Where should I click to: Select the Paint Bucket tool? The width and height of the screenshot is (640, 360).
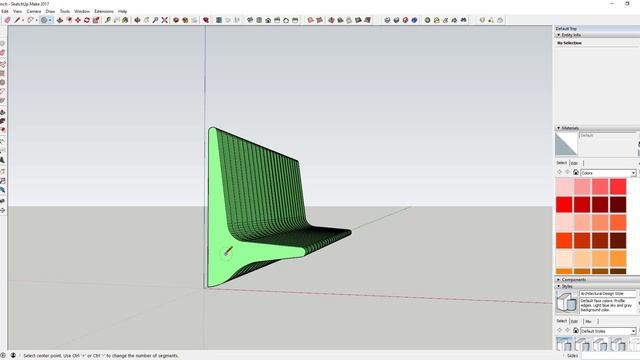point(125,20)
